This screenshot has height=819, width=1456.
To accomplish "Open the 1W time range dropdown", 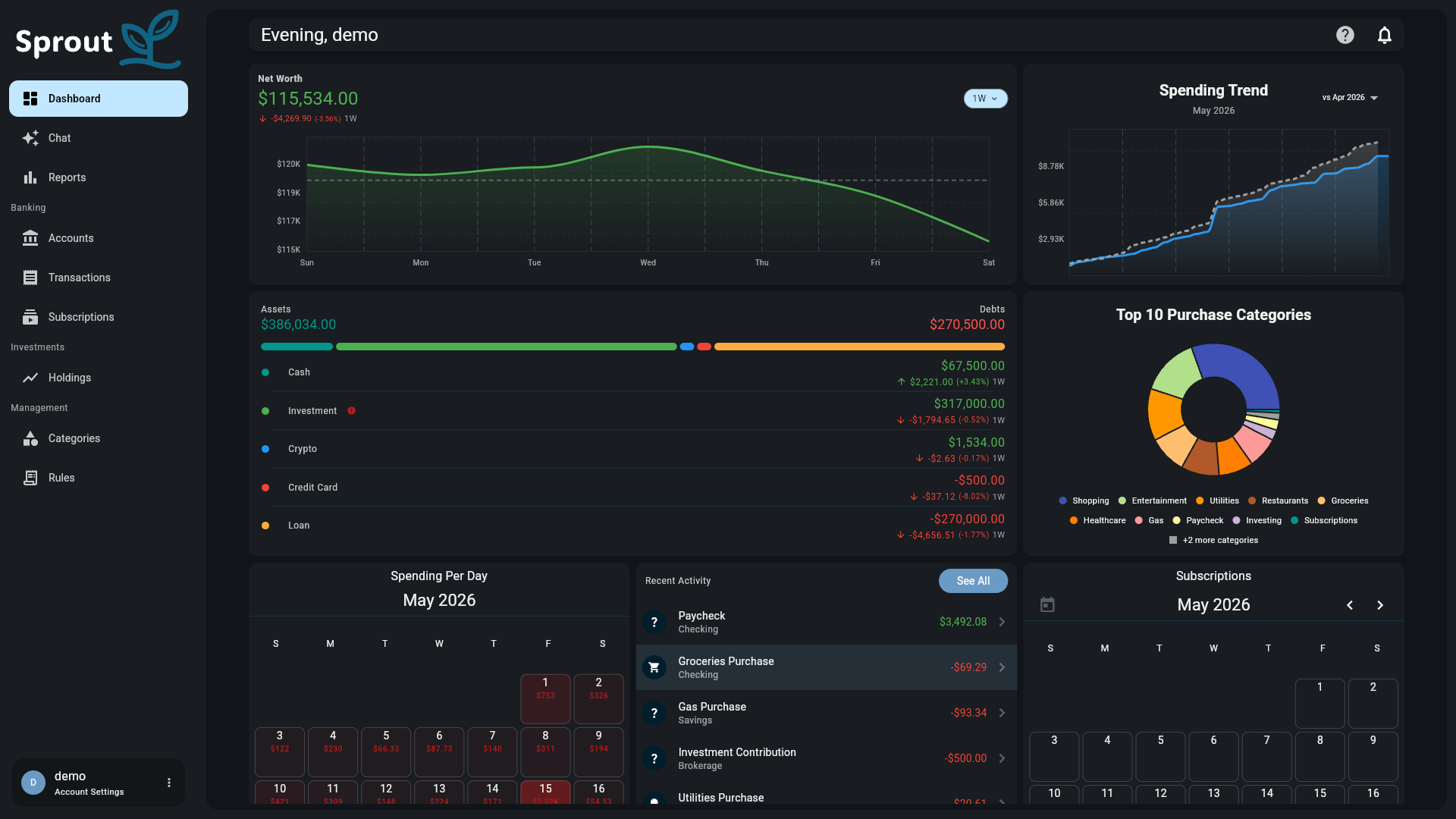I will click(985, 99).
